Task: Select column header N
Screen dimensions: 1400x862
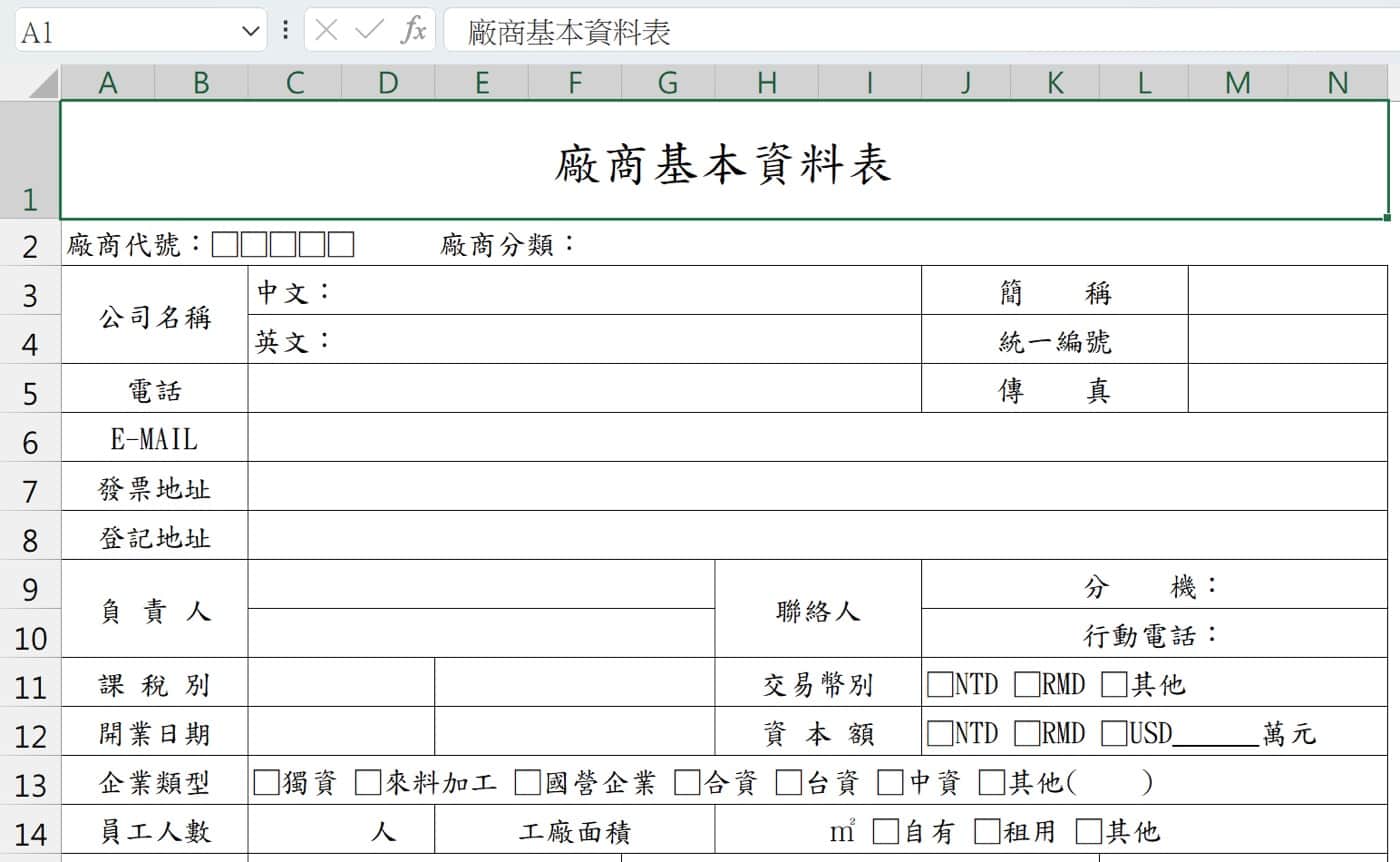Action: click(1338, 83)
